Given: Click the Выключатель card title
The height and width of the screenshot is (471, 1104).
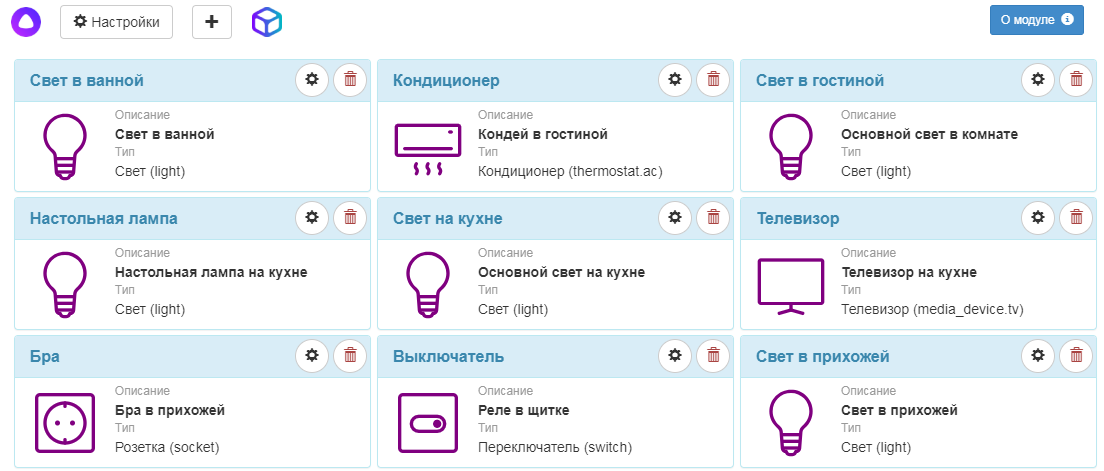Looking at the screenshot, I should coord(448,356).
